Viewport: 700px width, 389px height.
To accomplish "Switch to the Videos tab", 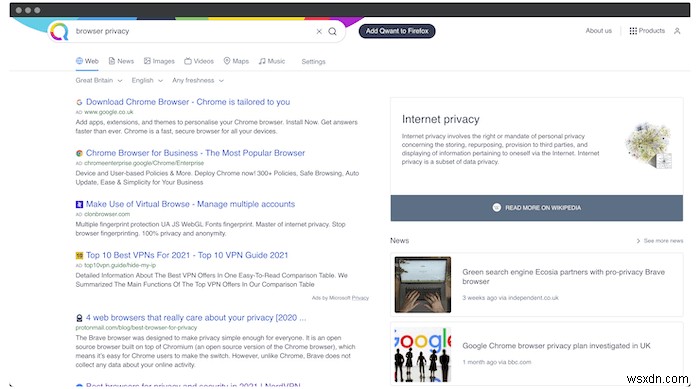I will coord(199,61).
